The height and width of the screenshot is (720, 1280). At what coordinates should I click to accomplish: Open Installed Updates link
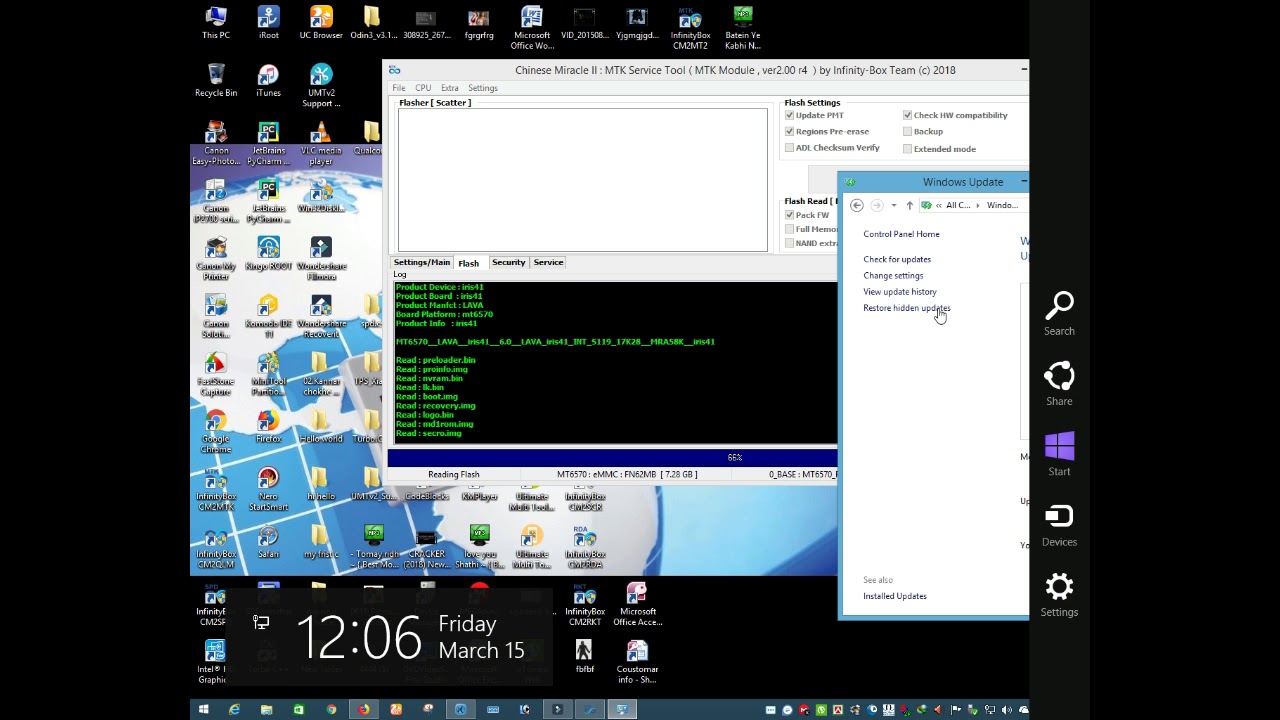pos(895,596)
